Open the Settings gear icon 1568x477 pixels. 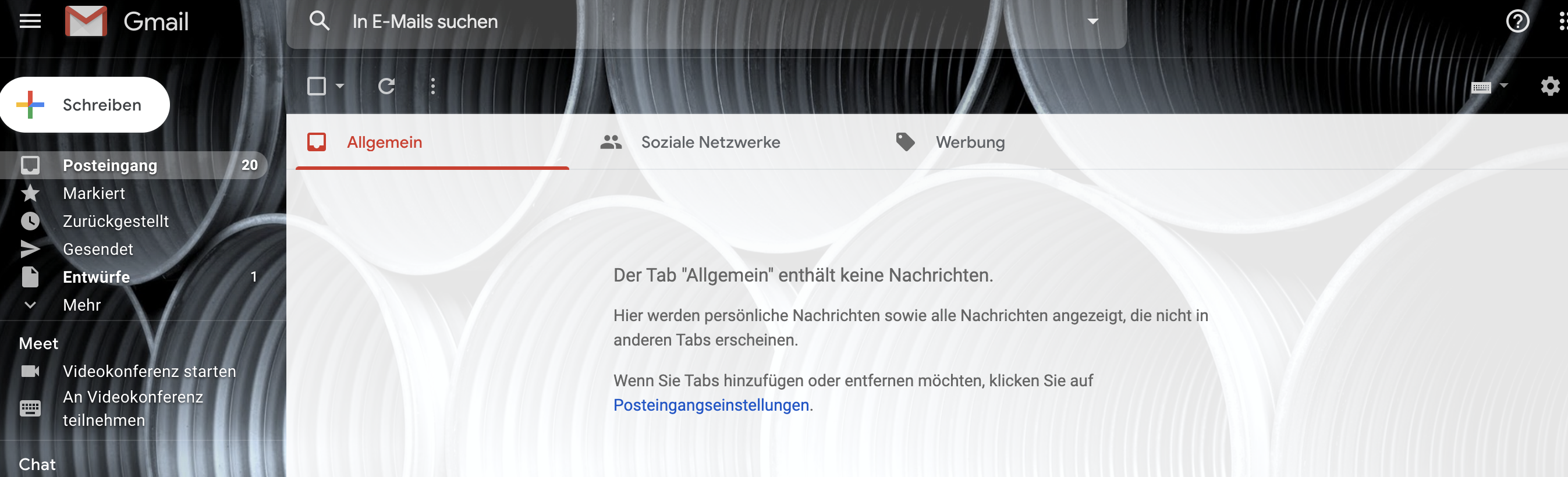pos(1550,86)
